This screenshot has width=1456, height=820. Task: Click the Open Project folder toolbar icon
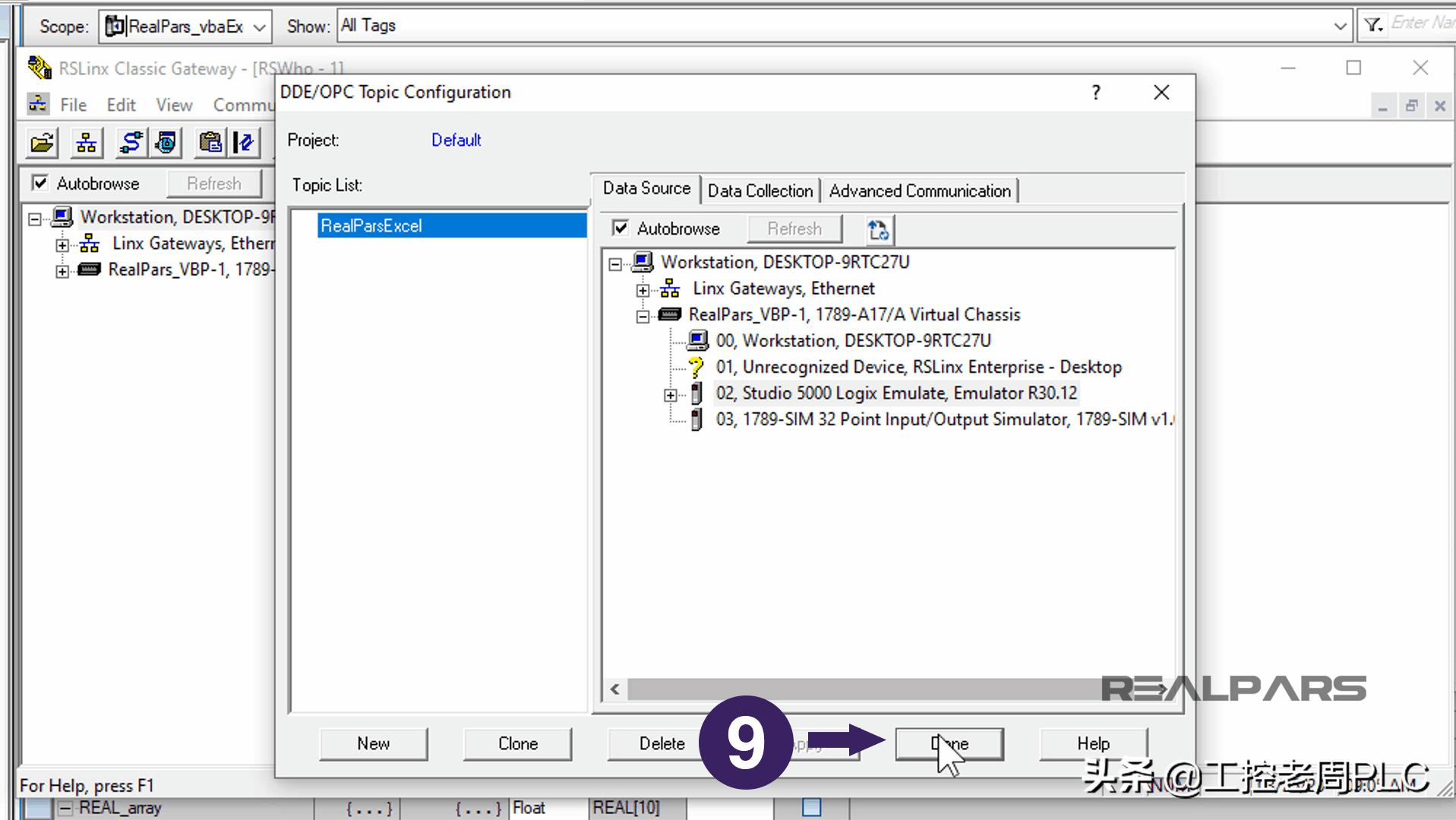coord(43,143)
